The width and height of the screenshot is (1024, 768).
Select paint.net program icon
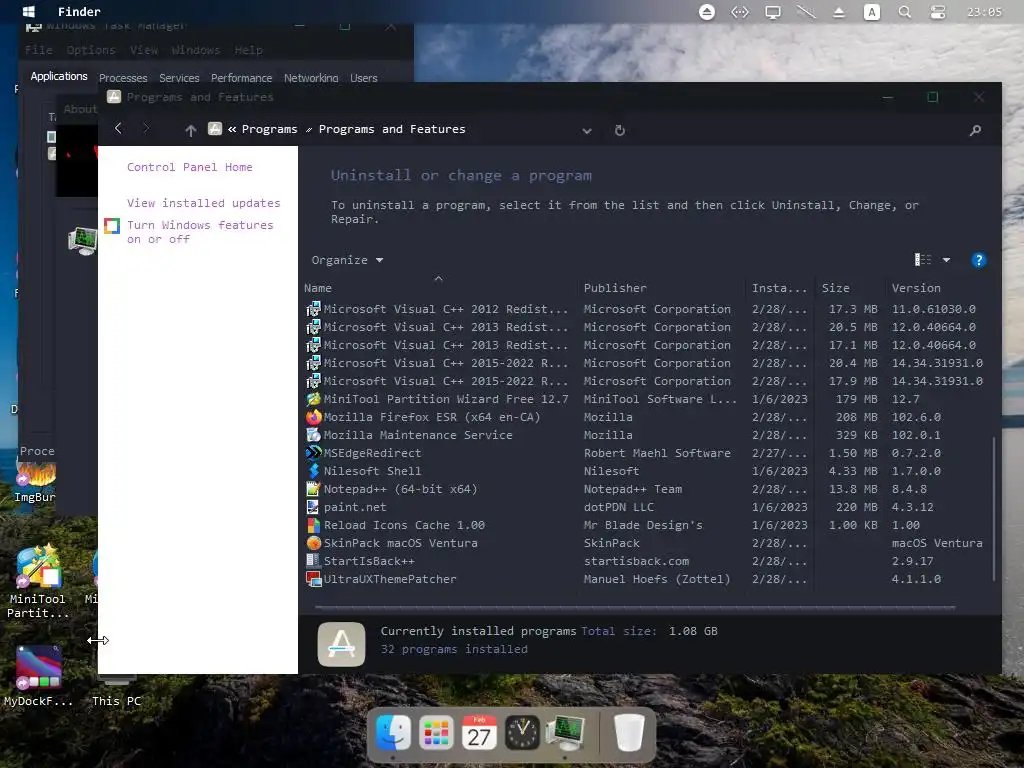click(x=313, y=507)
